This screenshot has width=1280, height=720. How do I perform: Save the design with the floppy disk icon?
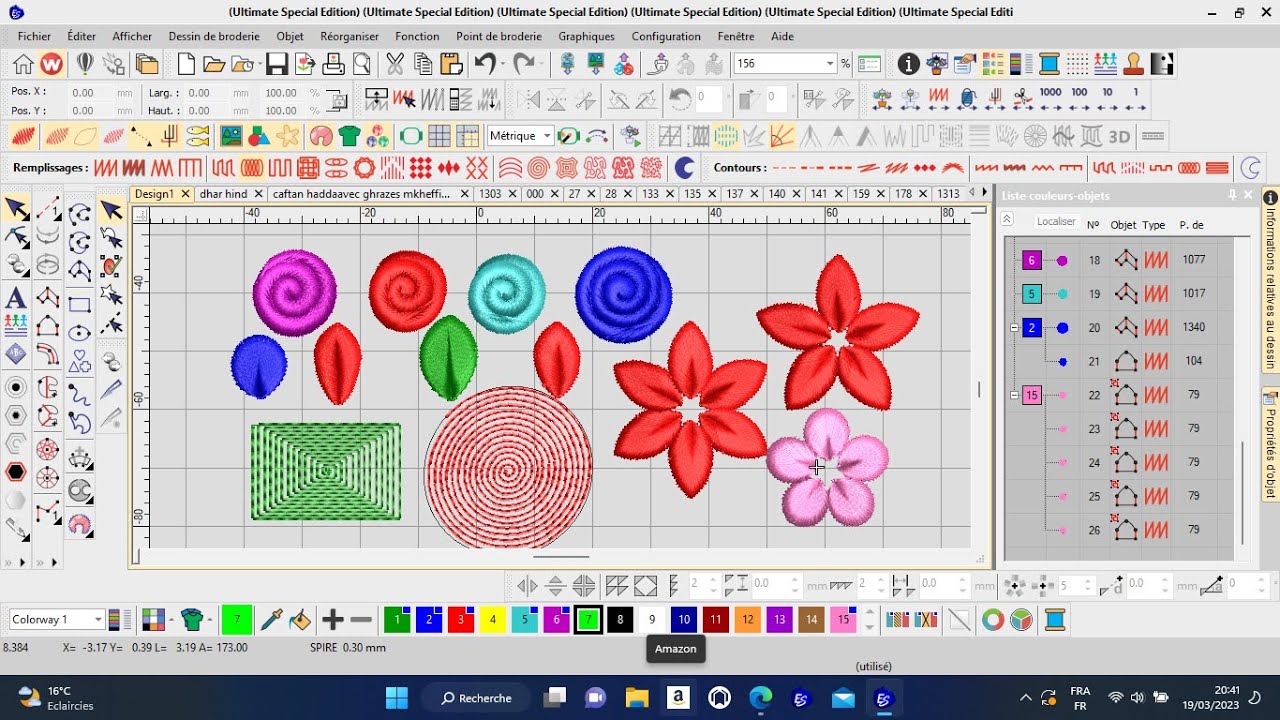click(277, 64)
